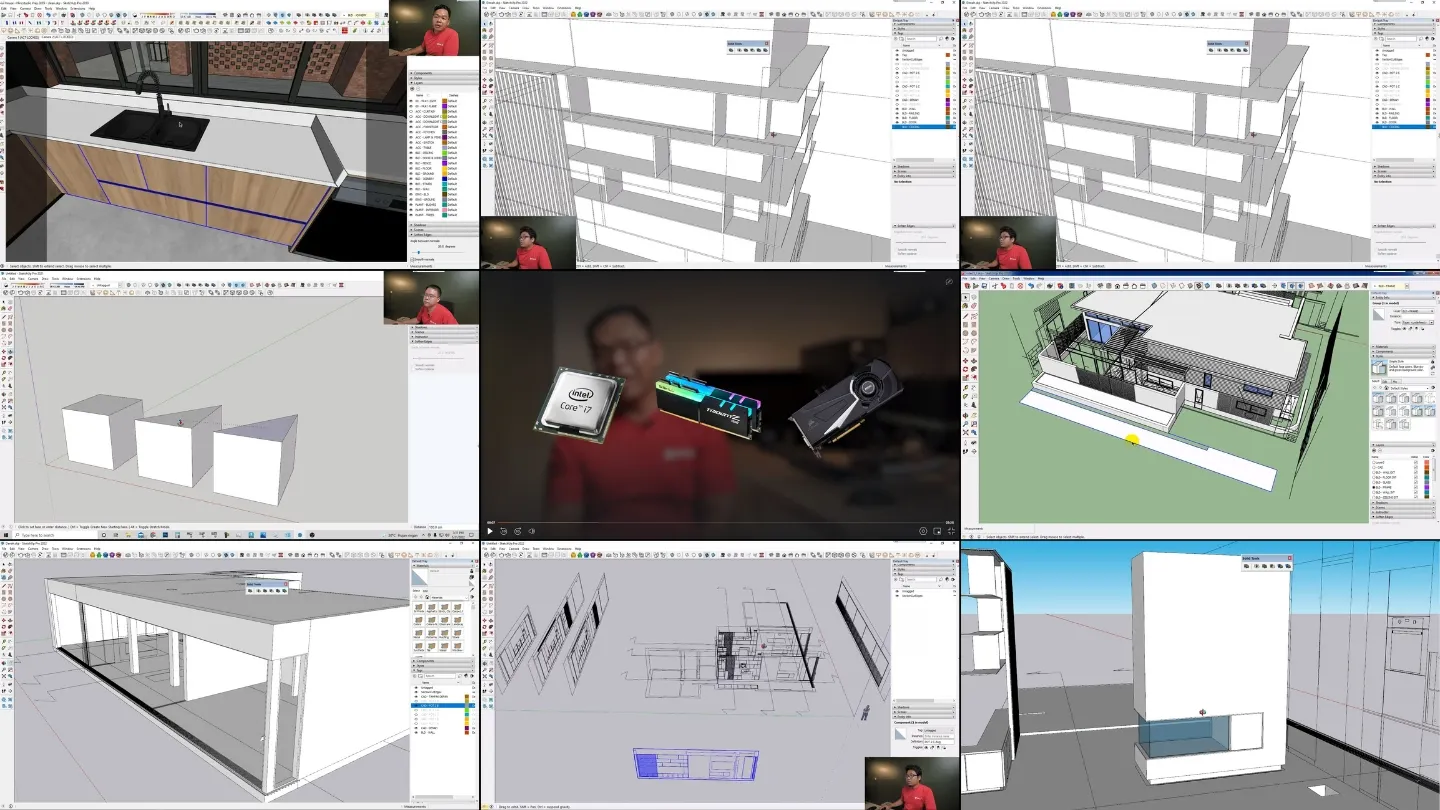Open video player settings gear
The width and height of the screenshot is (1440, 810).
(x=923, y=531)
